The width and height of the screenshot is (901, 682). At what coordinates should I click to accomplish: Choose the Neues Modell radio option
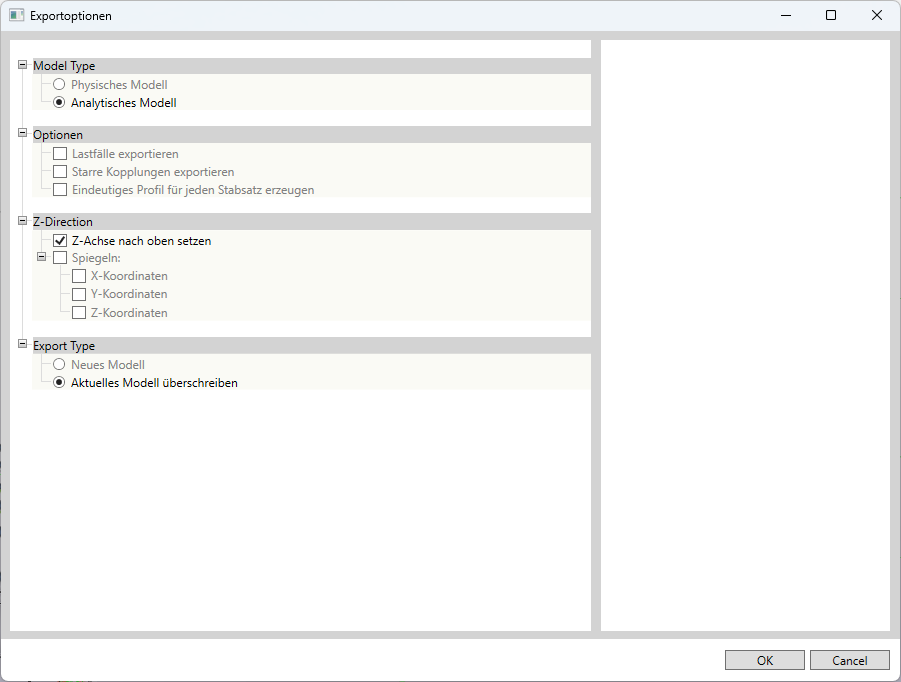[x=59, y=365]
